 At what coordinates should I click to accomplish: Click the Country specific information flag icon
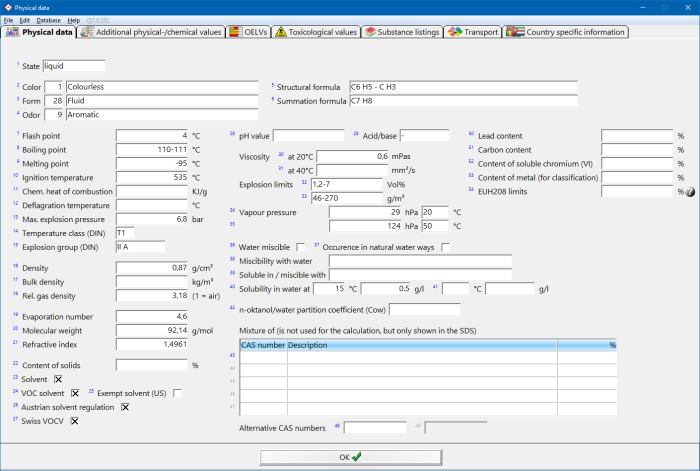514,32
